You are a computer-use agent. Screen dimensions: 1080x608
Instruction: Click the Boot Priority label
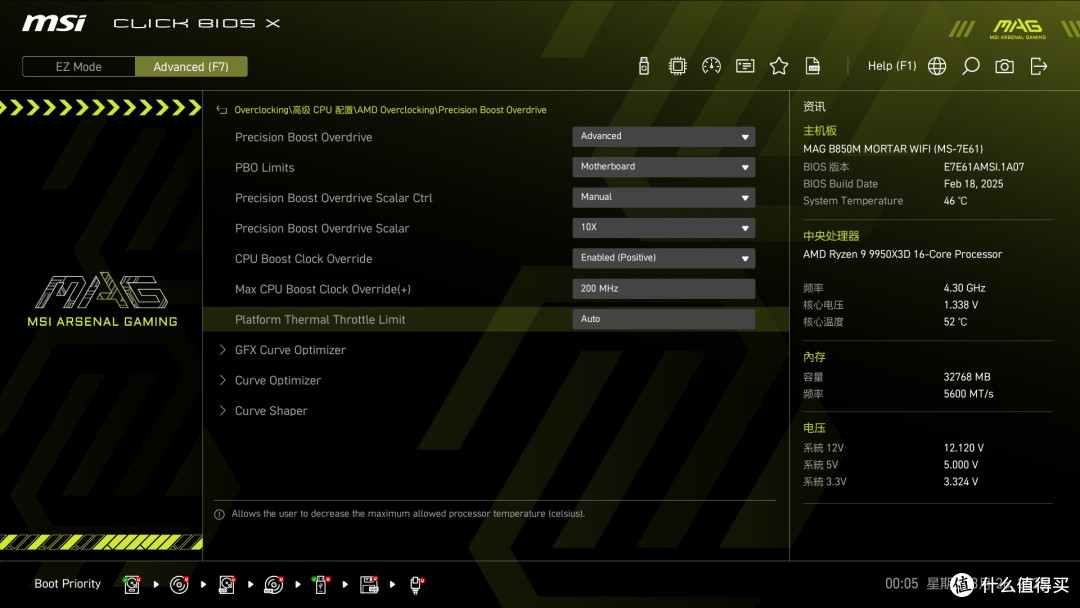[x=68, y=584]
